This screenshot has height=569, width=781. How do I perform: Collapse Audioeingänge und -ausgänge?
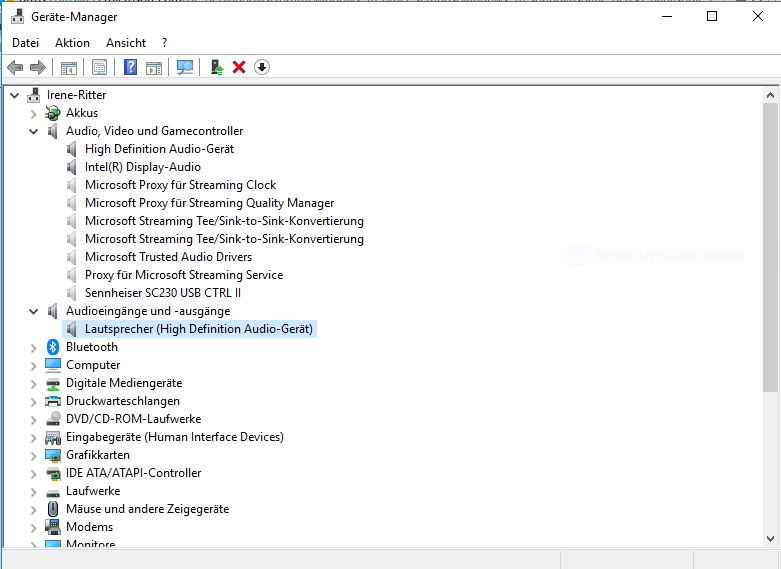[x=33, y=311]
